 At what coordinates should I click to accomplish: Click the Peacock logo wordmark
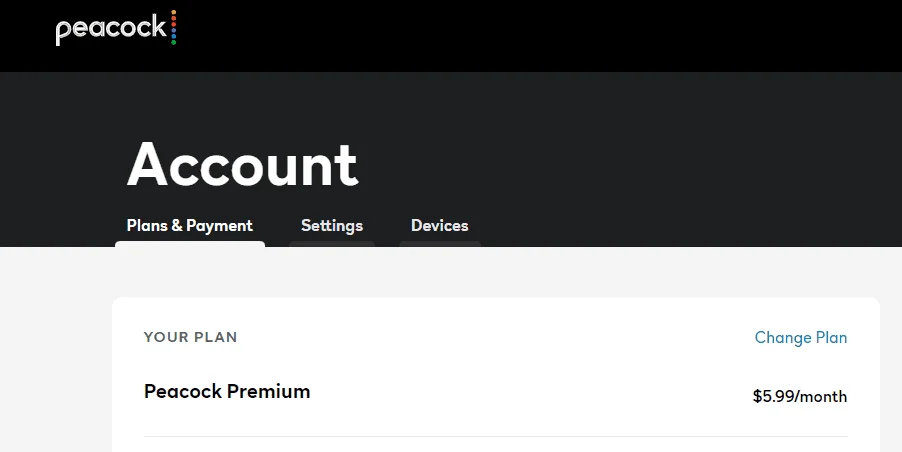[x=111, y=29]
